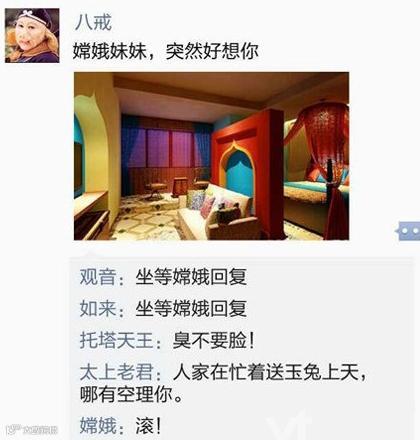Open commenter 太上老君's profile name
Viewport: 420px width, 440px height.
pyautogui.click(x=116, y=372)
